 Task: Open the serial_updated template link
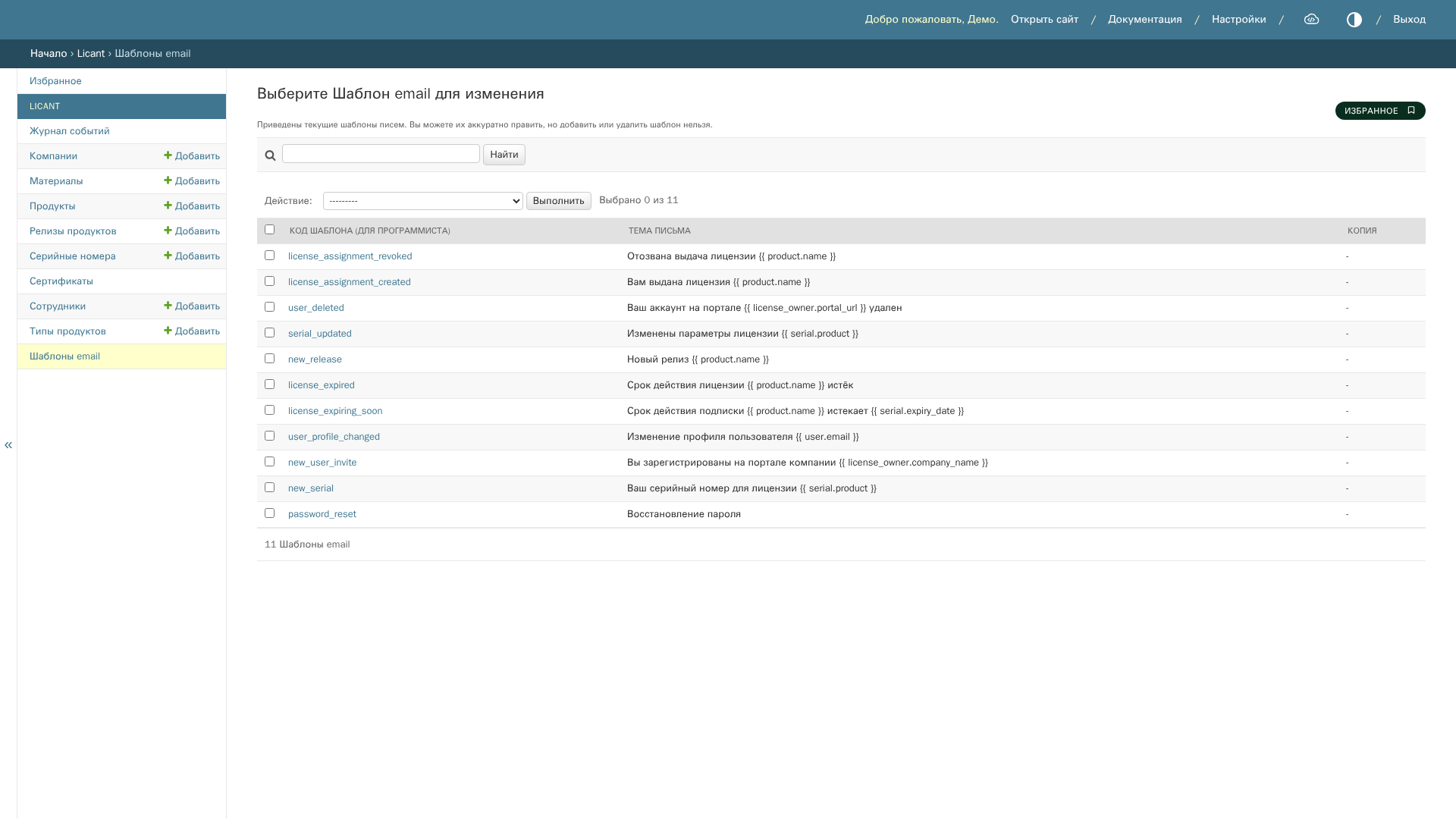320,334
